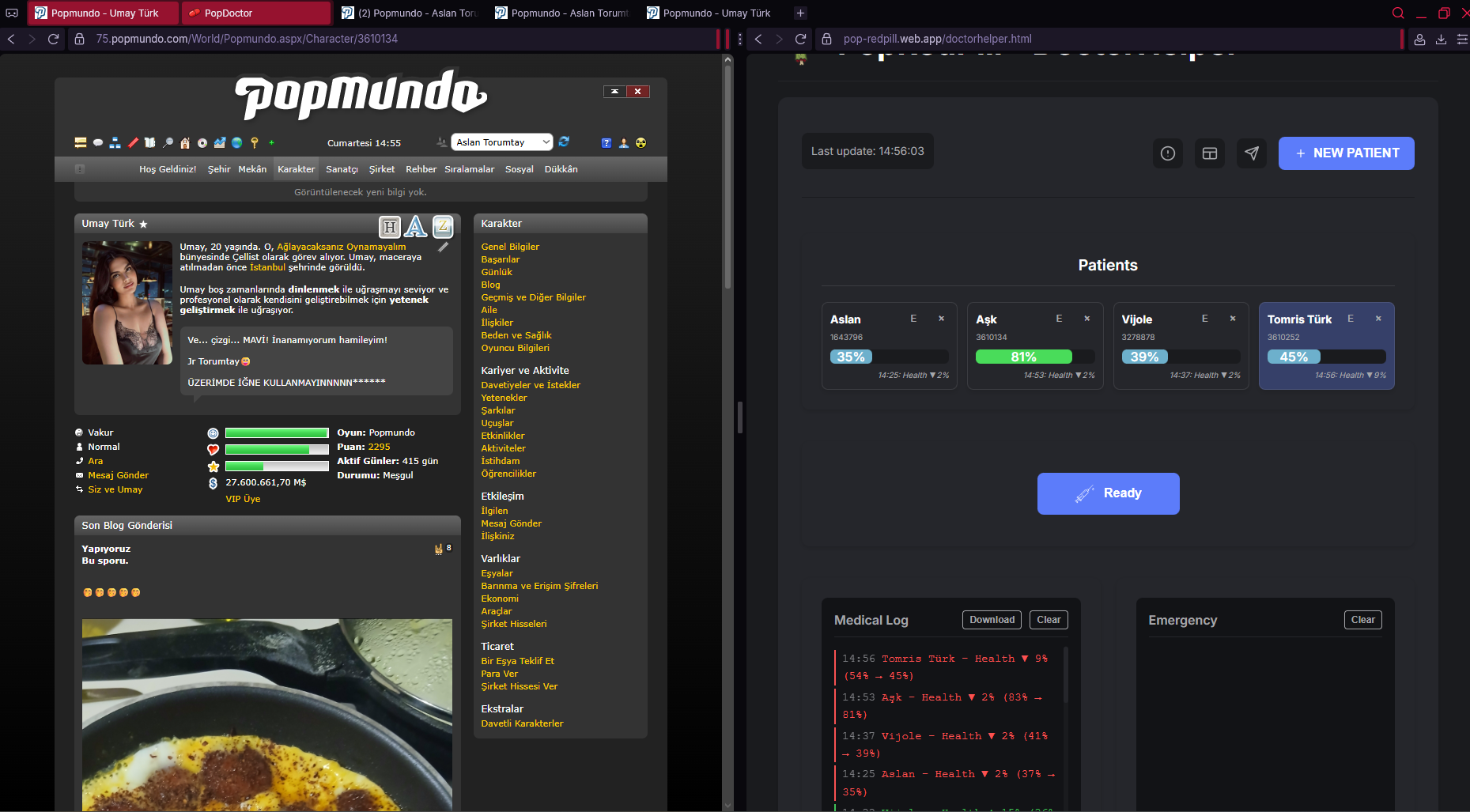Click the radiation symbol icon in Popmundo toolbar
This screenshot has height=812, width=1470.
click(641, 143)
